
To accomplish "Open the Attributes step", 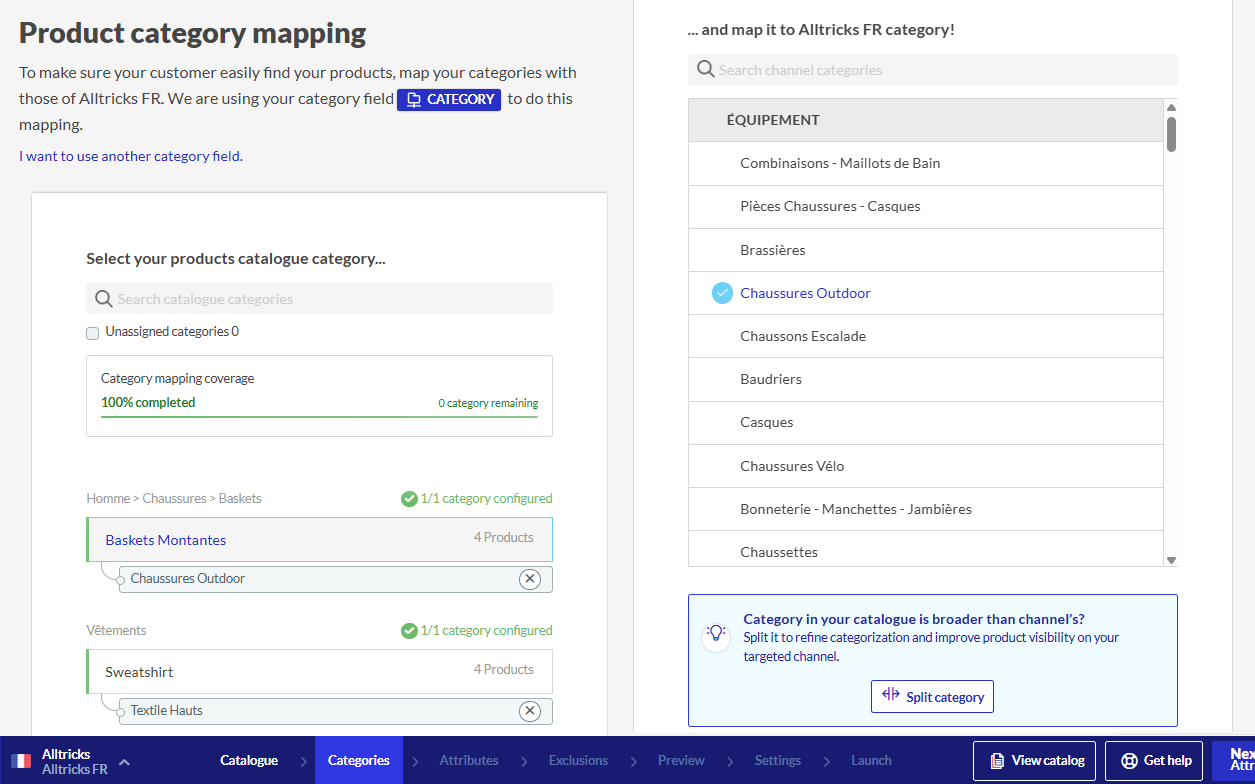I will point(469,760).
